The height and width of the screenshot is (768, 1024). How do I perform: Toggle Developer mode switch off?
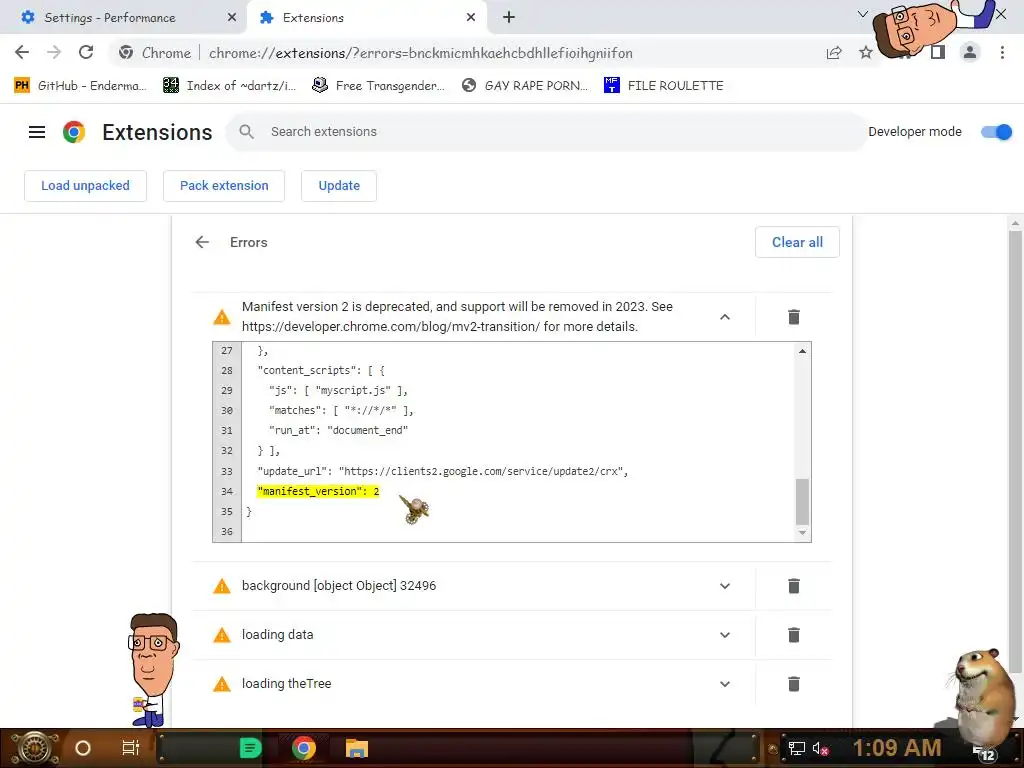pos(996,132)
